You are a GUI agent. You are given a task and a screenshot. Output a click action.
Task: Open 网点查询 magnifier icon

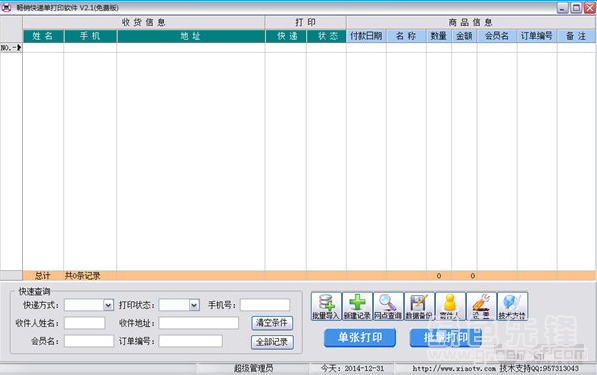pos(388,306)
